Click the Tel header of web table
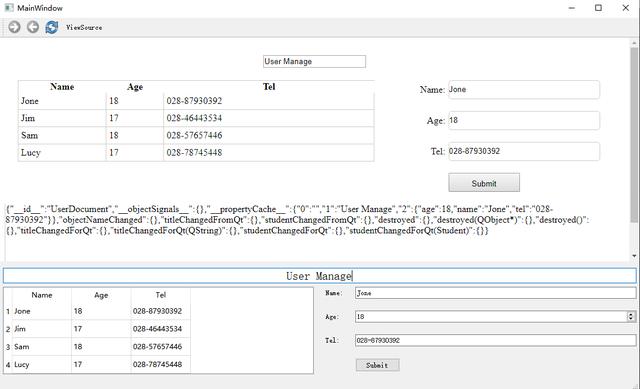This screenshot has height=389, width=640. (269, 87)
